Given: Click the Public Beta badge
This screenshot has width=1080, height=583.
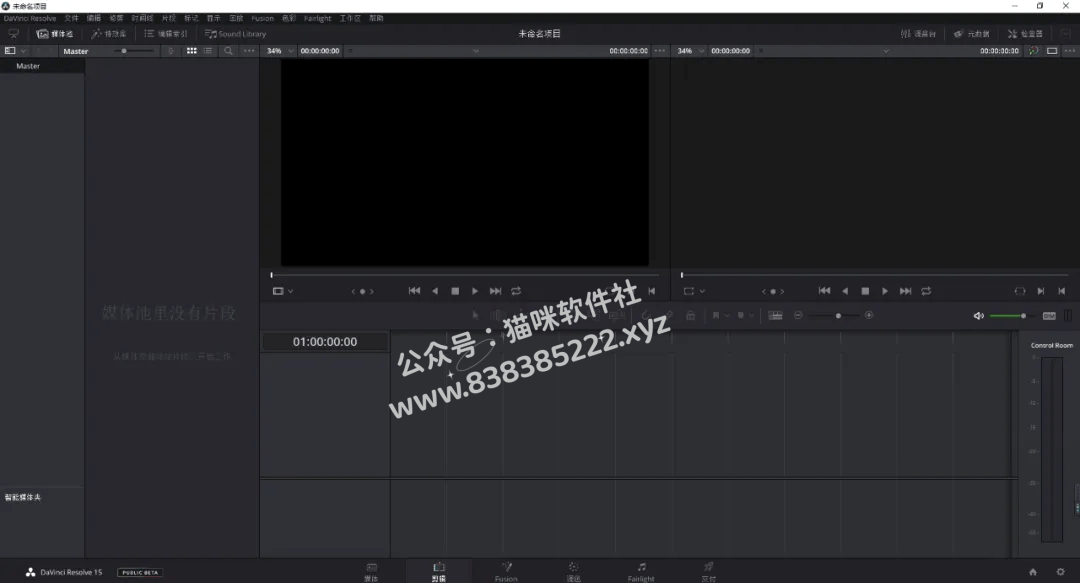Looking at the screenshot, I should click(x=140, y=573).
